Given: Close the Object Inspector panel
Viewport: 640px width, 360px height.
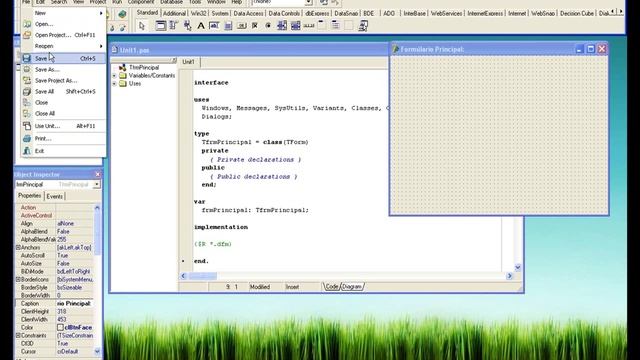Looking at the screenshot, I should pyautogui.click(x=98, y=174).
